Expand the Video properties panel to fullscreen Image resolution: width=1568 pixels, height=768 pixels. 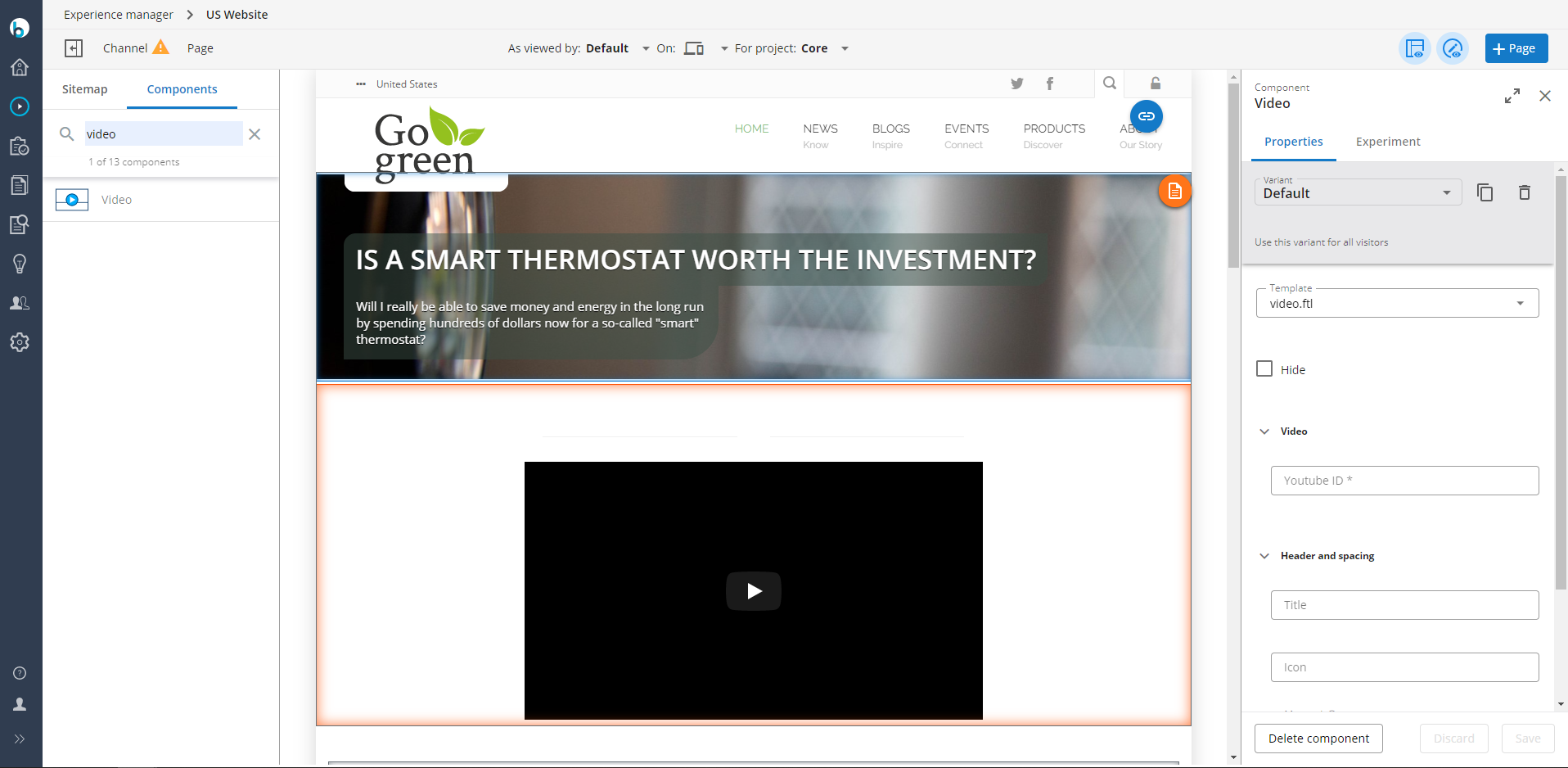[1512, 96]
